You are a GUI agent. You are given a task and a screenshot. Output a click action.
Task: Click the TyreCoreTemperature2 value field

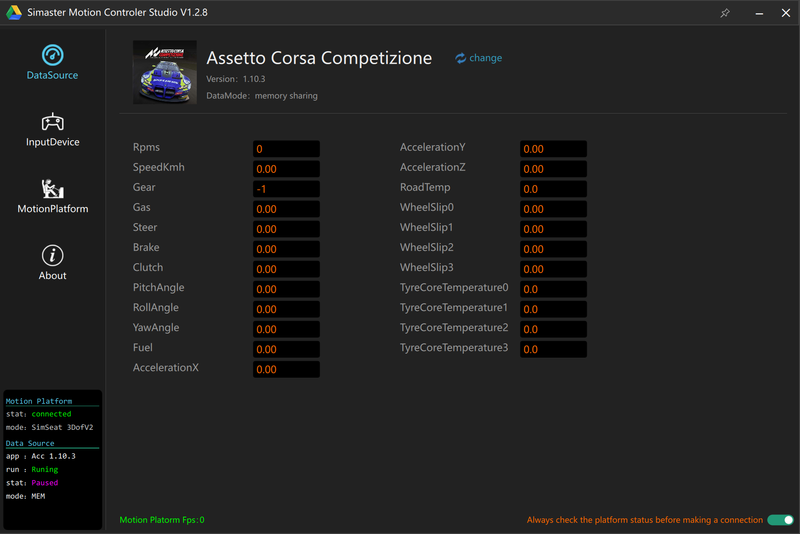(553, 329)
